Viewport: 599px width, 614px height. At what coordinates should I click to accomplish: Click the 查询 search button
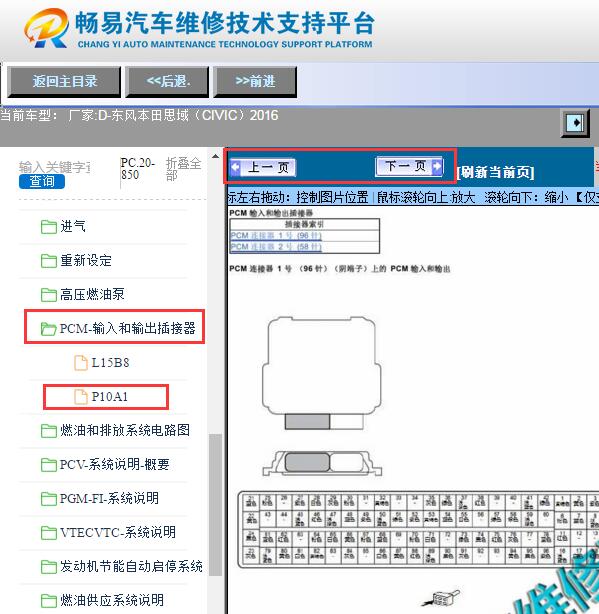[x=42, y=181]
